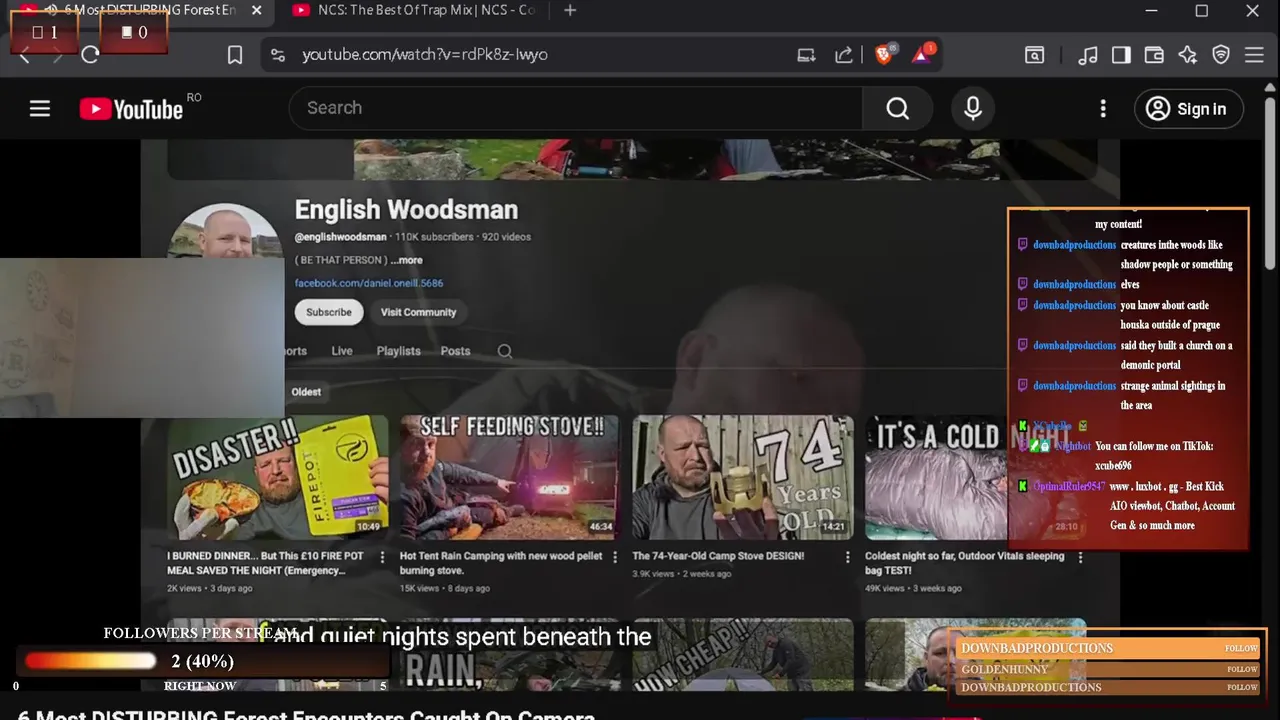Focus the YouTube Search field

tap(575, 108)
